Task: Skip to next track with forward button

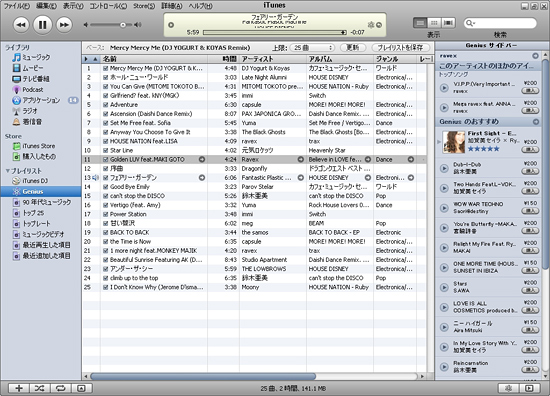Action: 64,25
